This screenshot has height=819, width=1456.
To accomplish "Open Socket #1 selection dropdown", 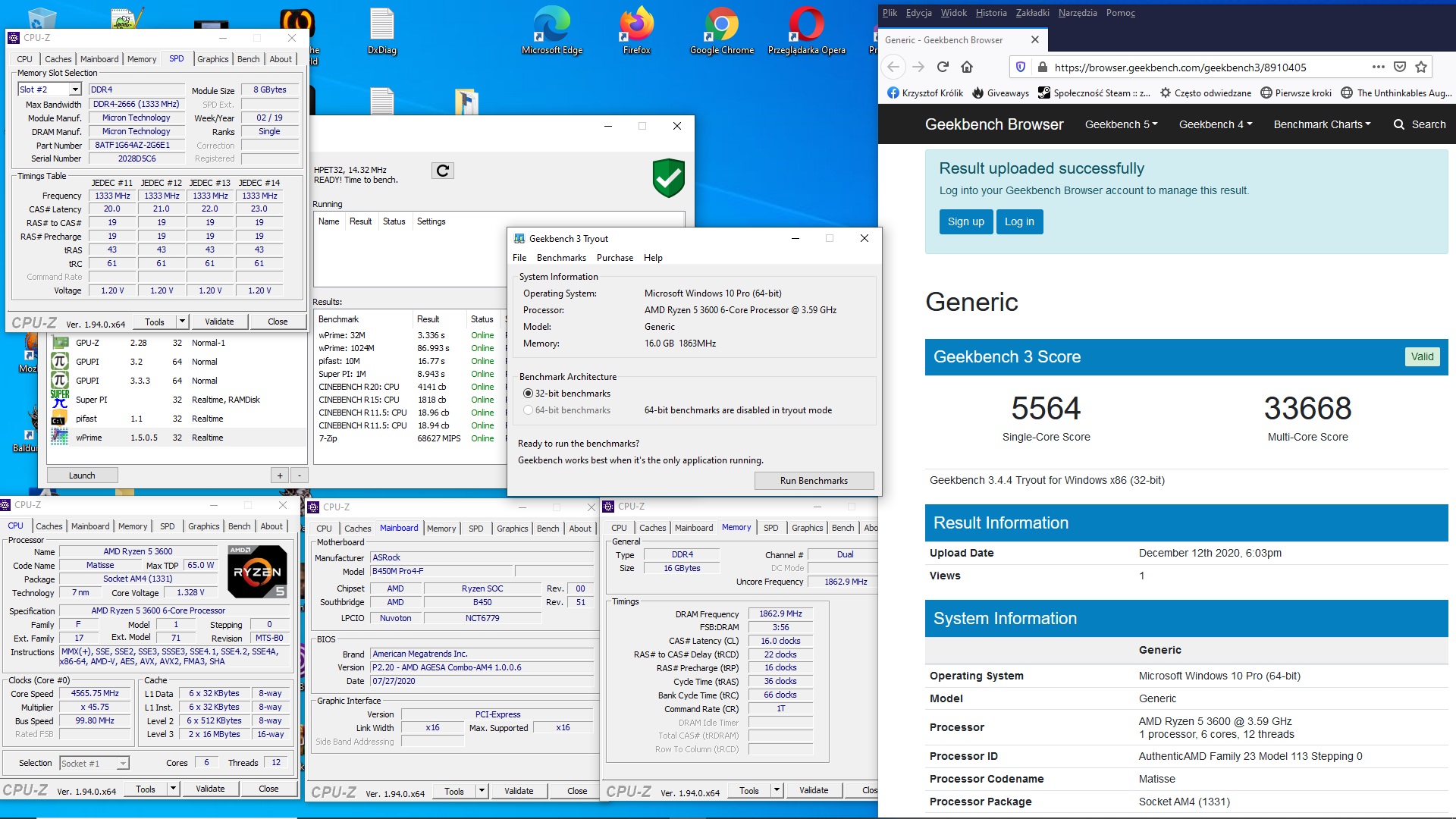I will pyautogui.click(x=123, y=763).
